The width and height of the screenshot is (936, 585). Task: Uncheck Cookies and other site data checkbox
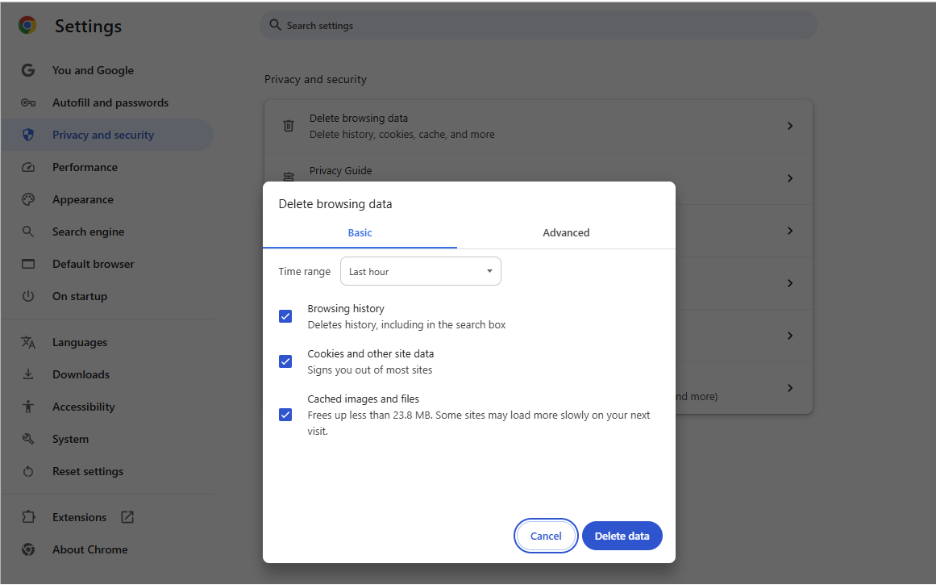pyautogui.click(x=285, y=362)
